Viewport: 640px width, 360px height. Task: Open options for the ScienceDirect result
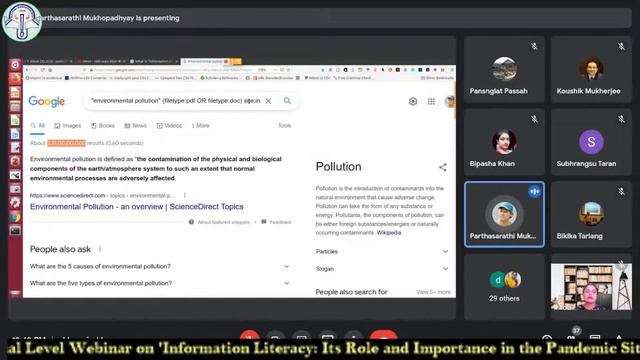184,196
